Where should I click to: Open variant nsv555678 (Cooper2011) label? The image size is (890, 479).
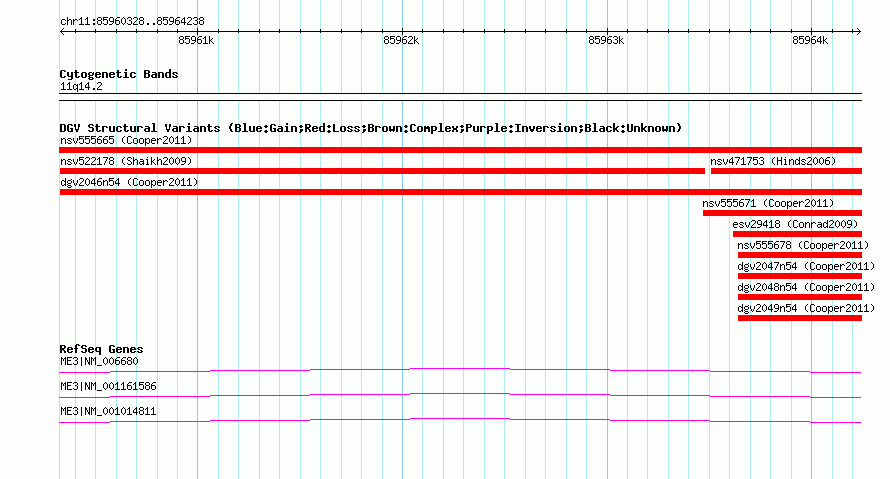tap(803, 245)
